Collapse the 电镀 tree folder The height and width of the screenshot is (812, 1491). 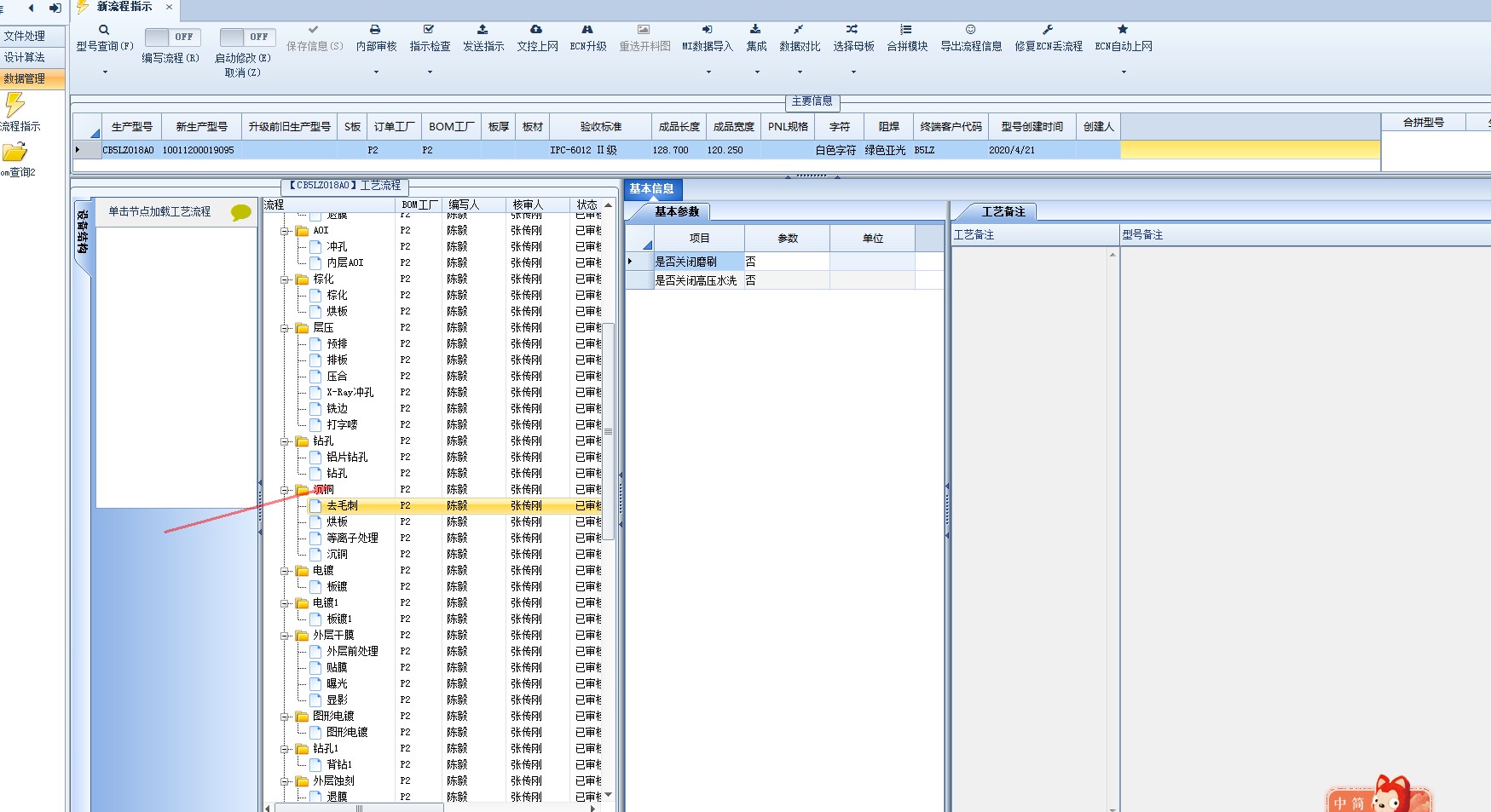(286, 571)
